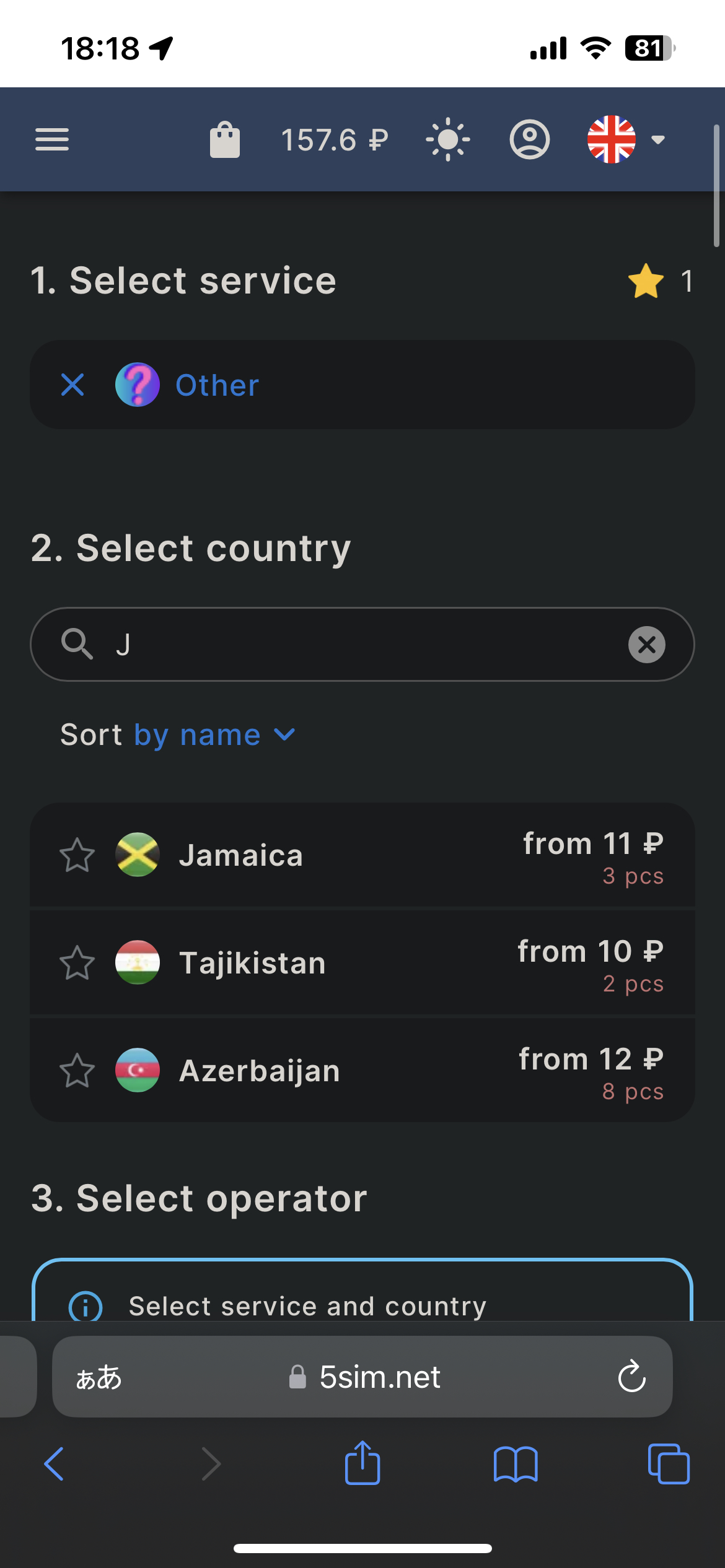
Task: Expand the Sort by name dropdown
Action: click(178, 735)
